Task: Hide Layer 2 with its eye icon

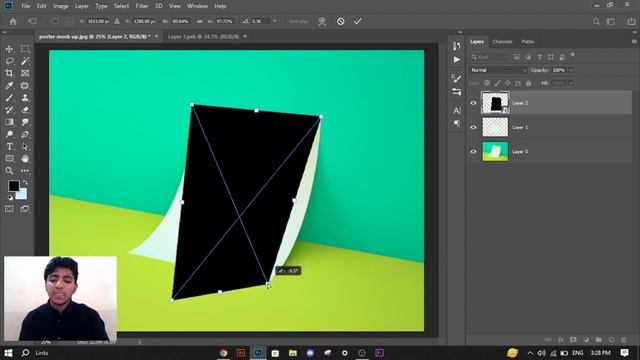Action: (473, 103)
